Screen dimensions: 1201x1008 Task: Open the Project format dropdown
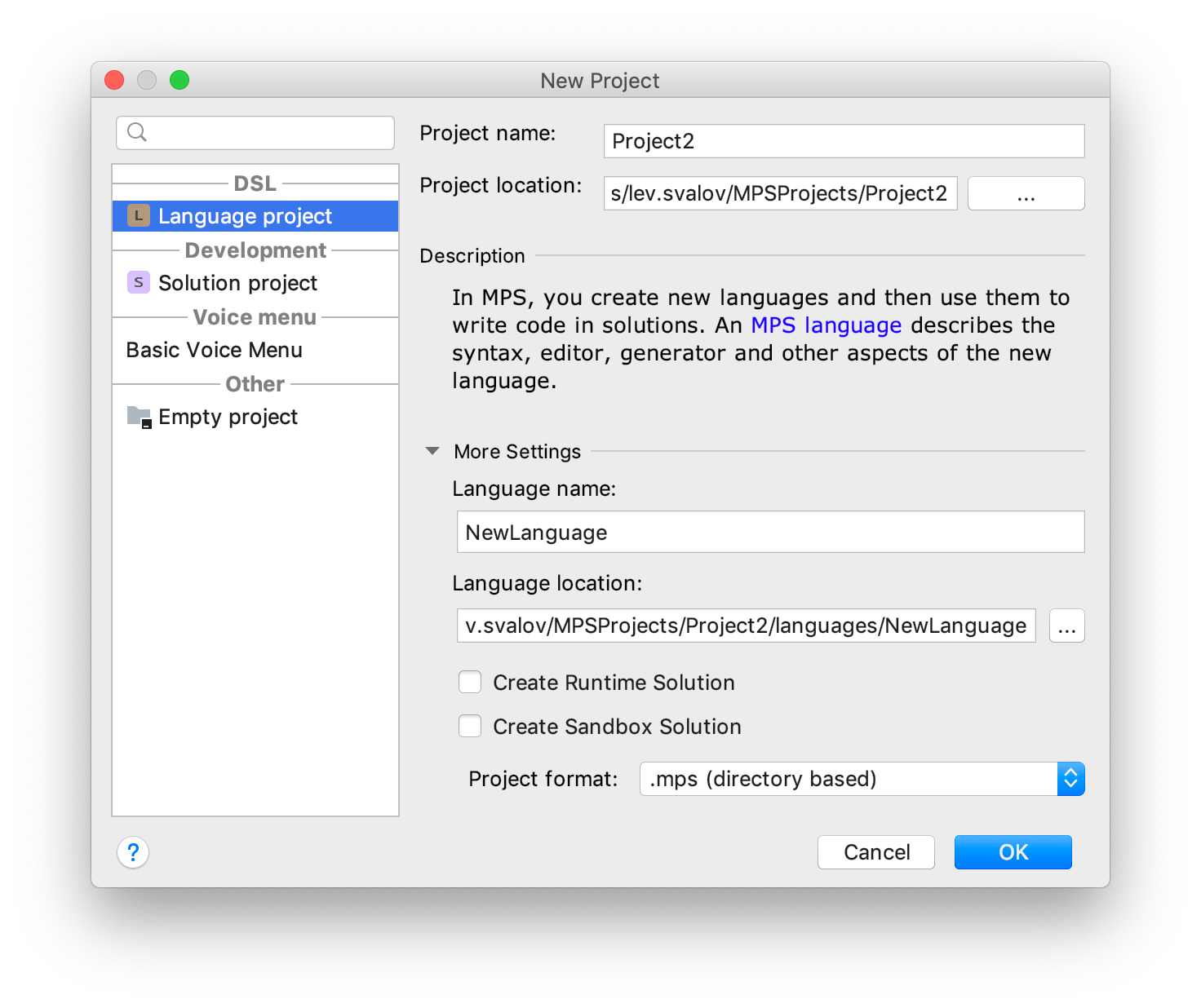(862, 779)
